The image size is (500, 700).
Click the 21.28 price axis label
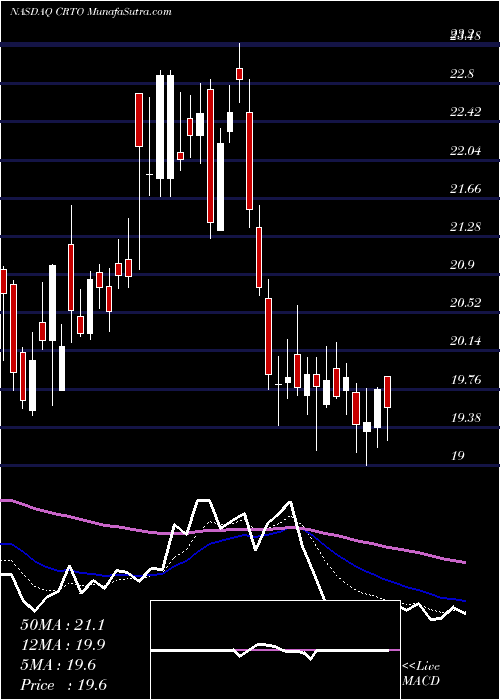click(x=466, y=227)
